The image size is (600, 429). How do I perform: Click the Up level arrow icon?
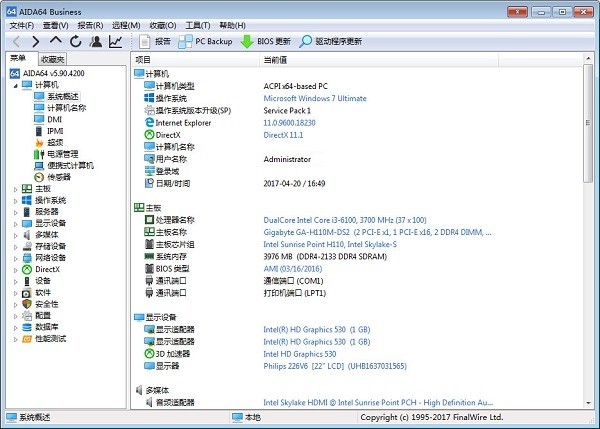click(55, 42)
